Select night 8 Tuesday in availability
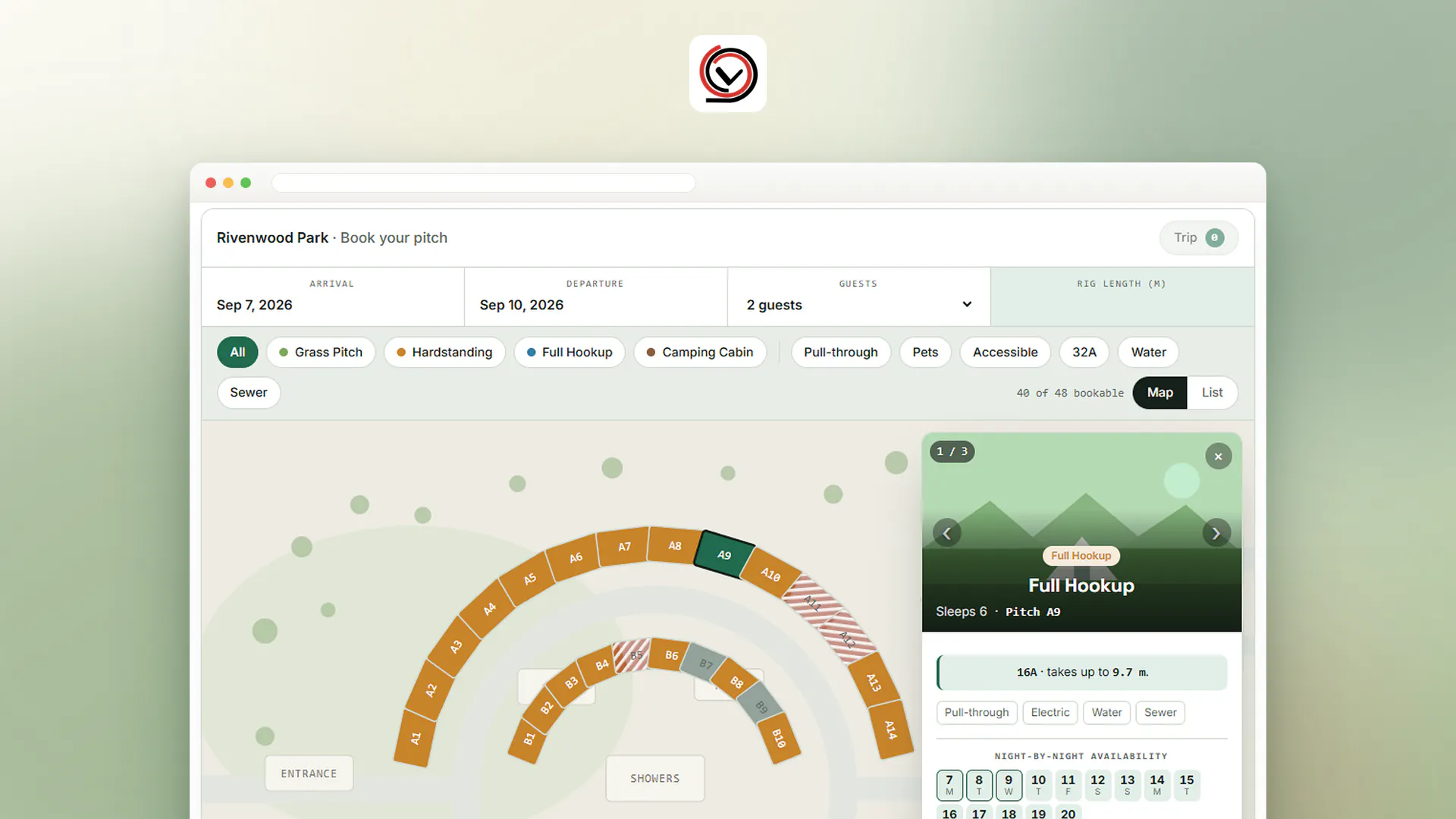 [979, 785]
